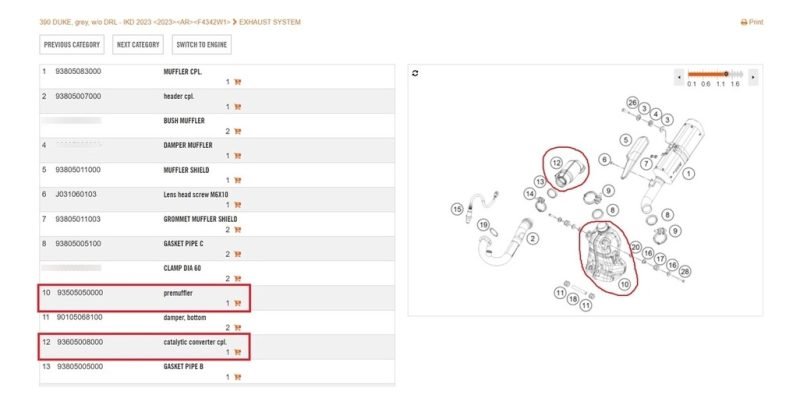Add catalytic converter cpl. to cart
Screen dimensions: 800x405
pyautogui.click(x=238, y=352)
